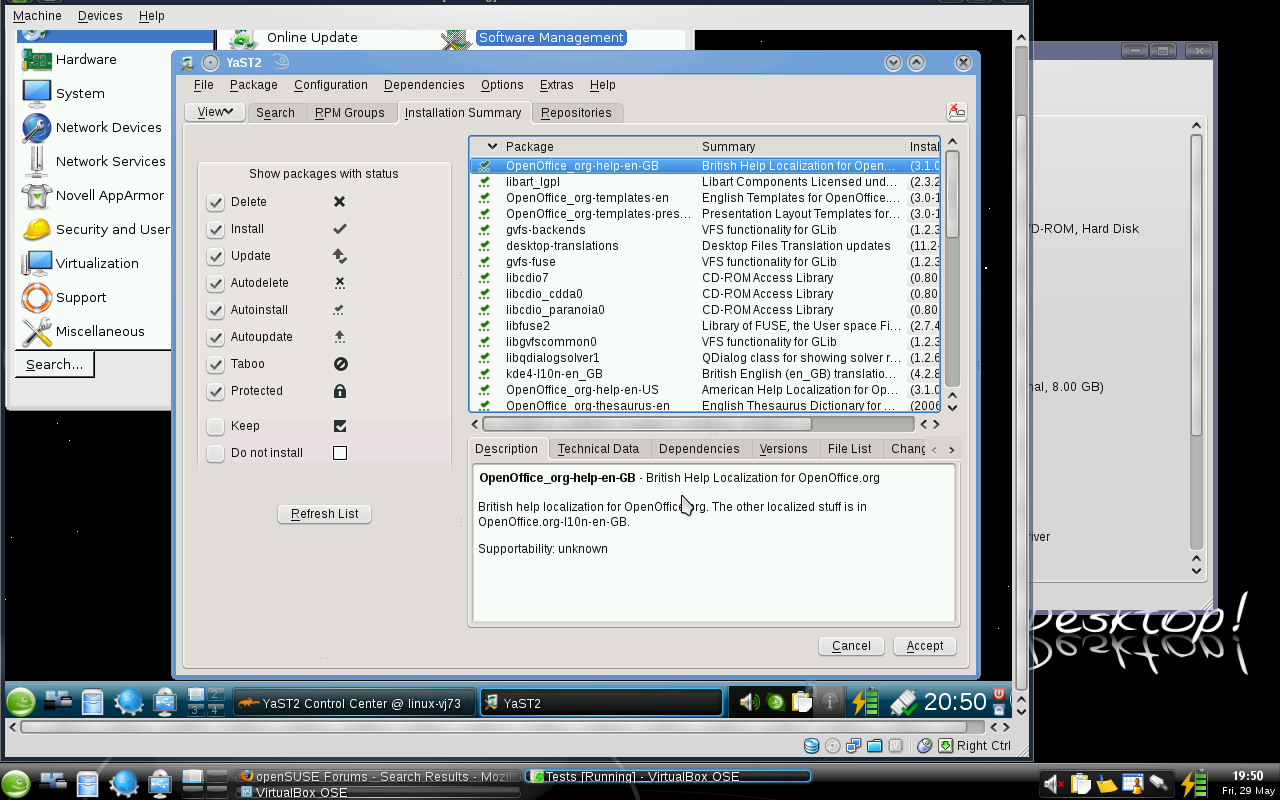Click the status icon of libfuse2 package
1280x800 pixels.
tap(485, 326)
